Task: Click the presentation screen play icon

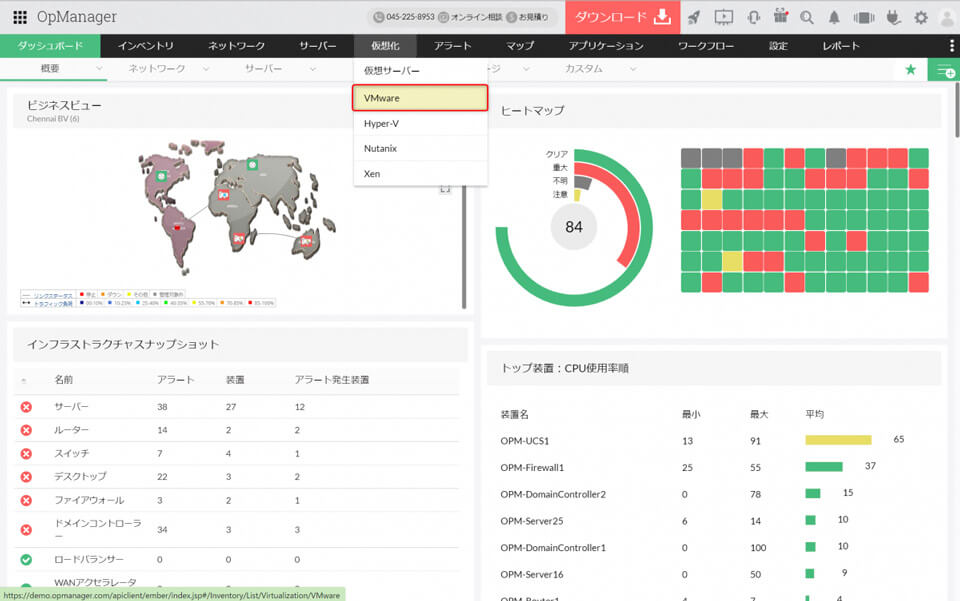Action: tap(724, 17)
